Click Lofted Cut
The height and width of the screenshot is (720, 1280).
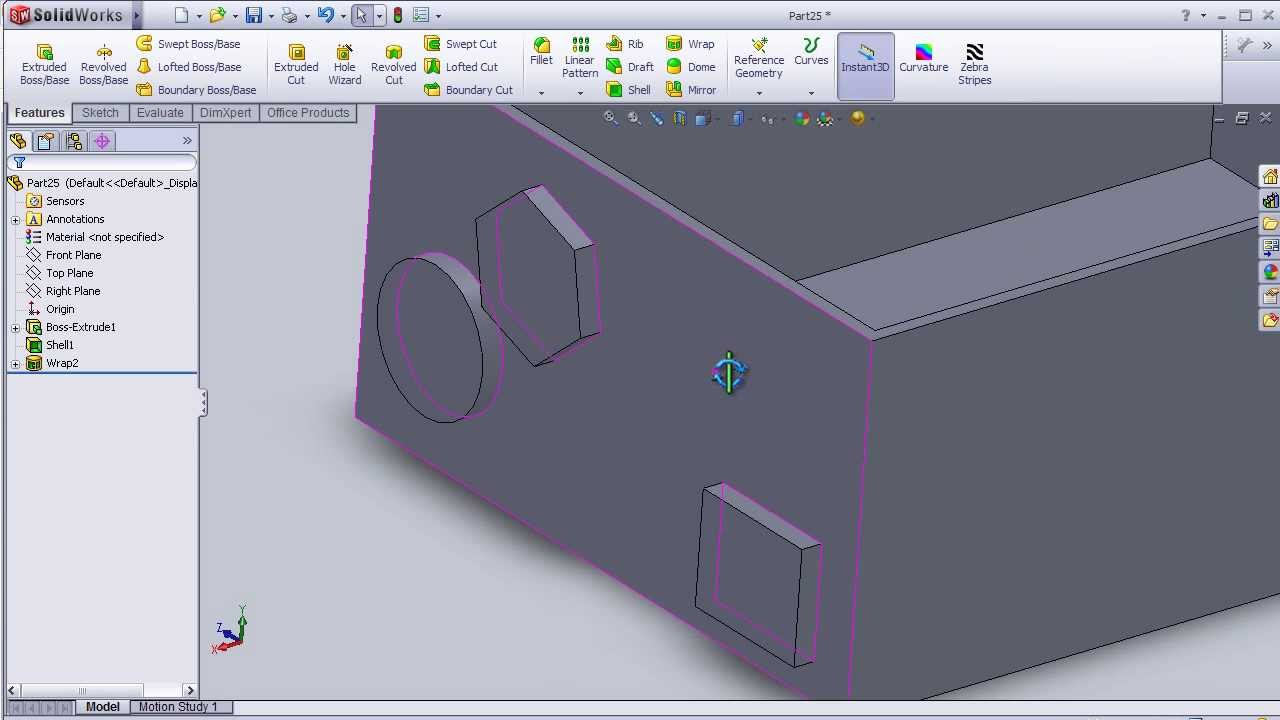460,67
